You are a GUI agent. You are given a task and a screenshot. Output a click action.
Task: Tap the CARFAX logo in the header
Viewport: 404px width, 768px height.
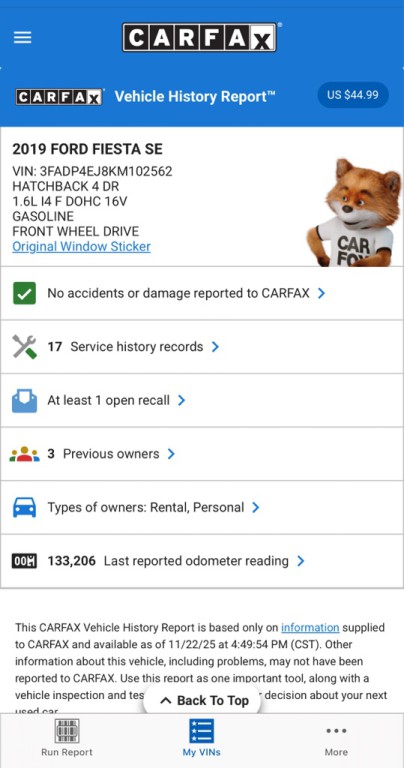pyautogui.click(x=200, y=38)
